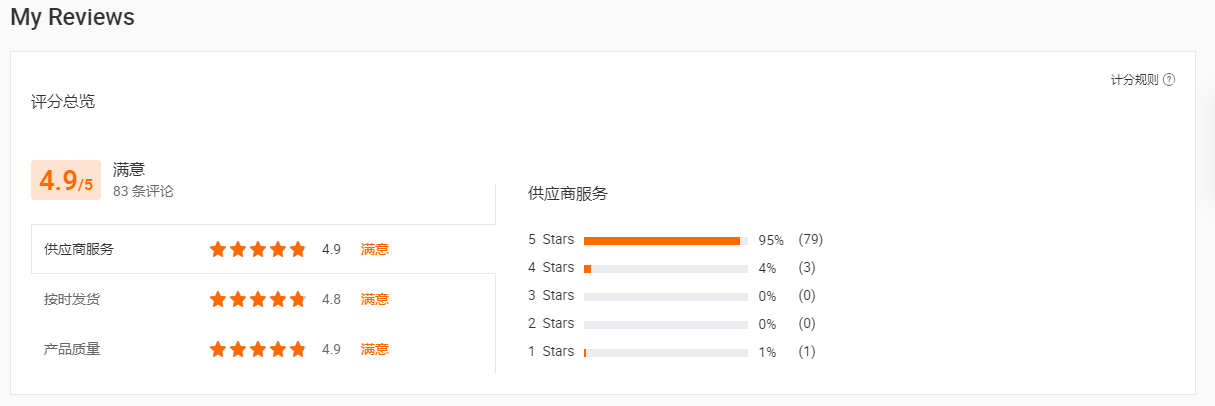
Task: Click the 满意 label beside 按时发货
Action: coord(375,299)
